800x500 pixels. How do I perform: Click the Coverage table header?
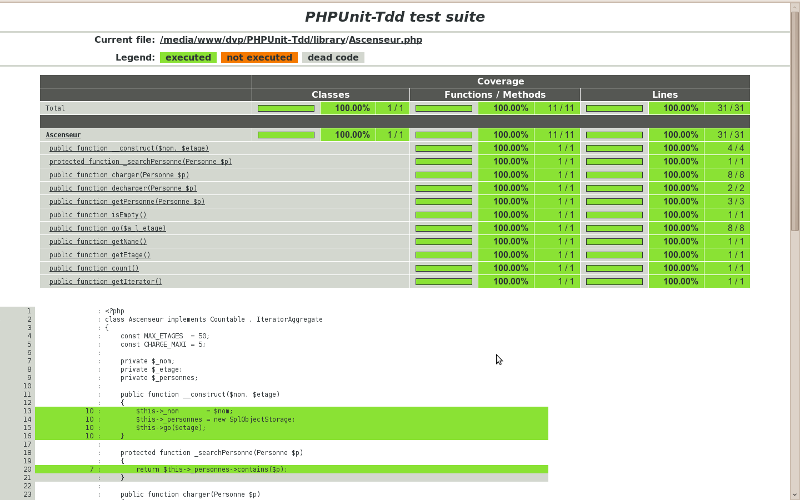(501, 82)
